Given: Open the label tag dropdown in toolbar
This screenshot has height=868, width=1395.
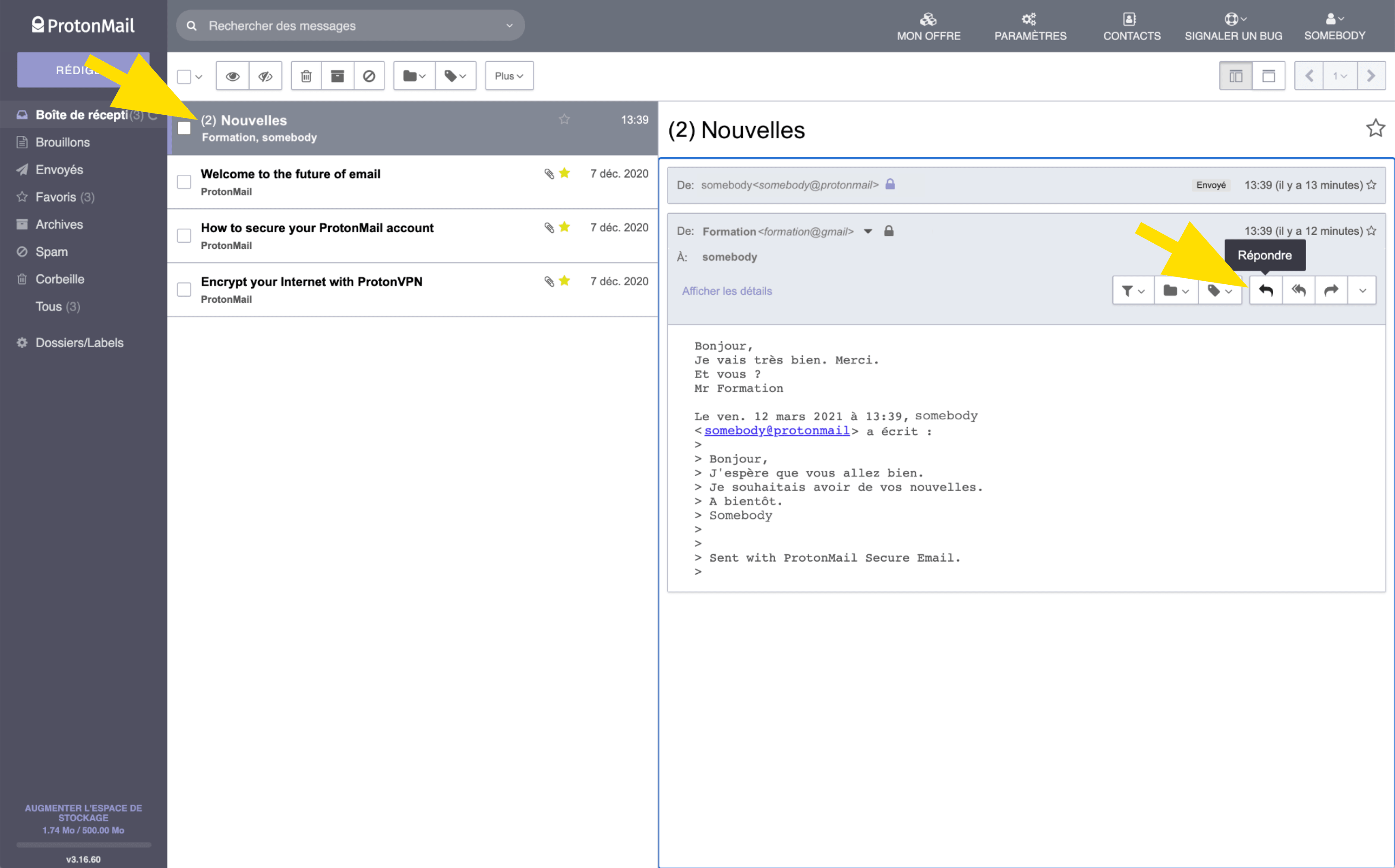Looking at the screenshot, I should [455, 76].
